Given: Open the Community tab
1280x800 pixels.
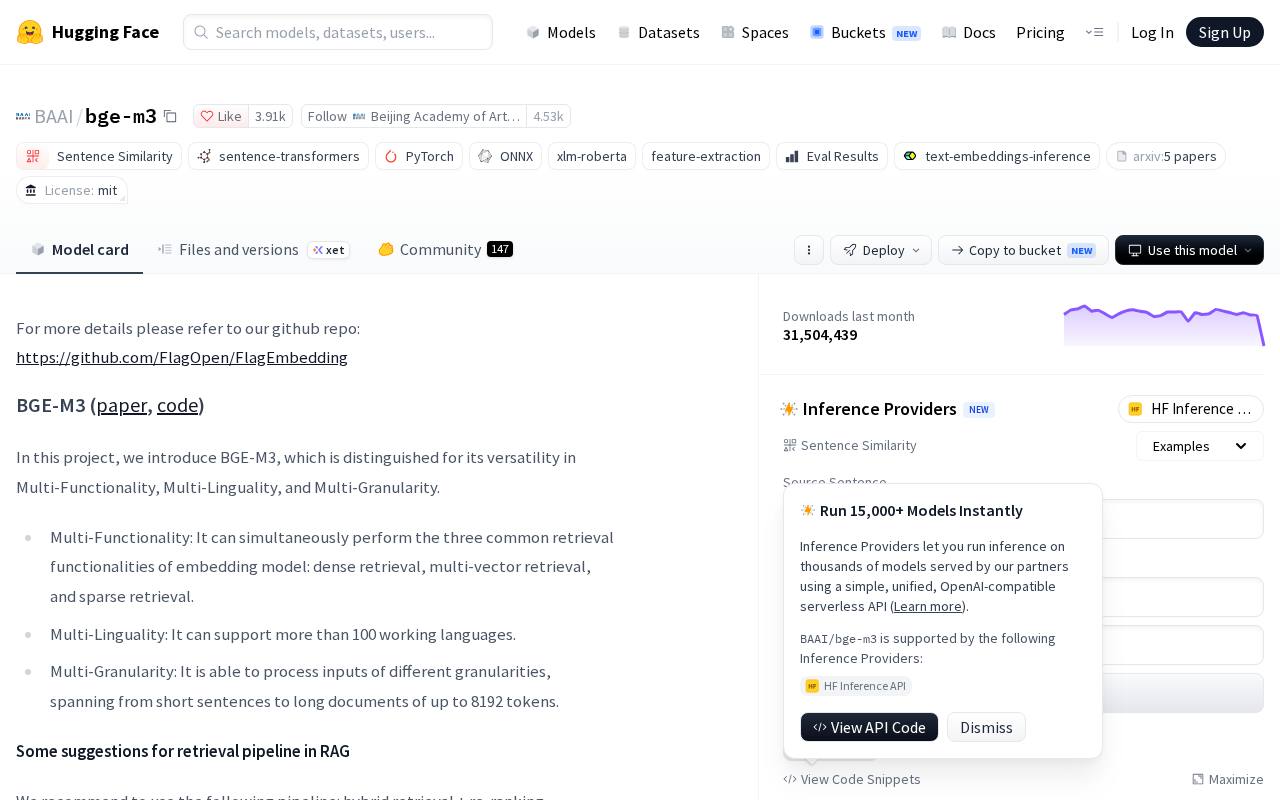Looking at the screenshot, I should 446,249.
